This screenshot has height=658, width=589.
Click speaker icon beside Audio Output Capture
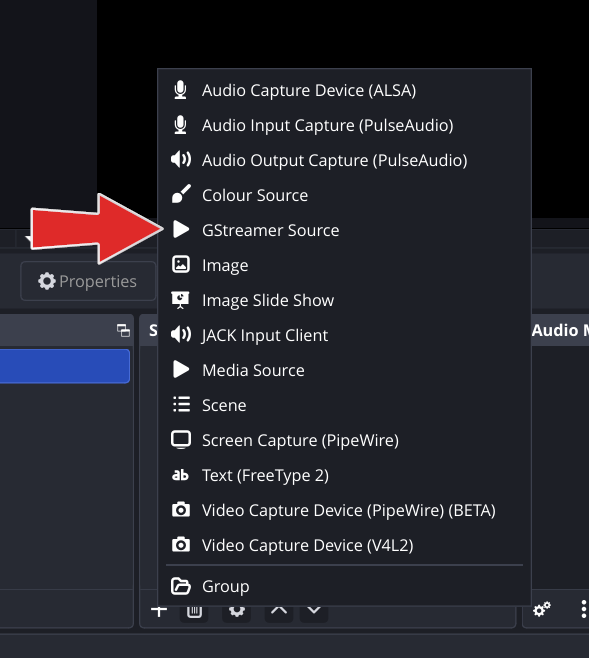(181, 159)
